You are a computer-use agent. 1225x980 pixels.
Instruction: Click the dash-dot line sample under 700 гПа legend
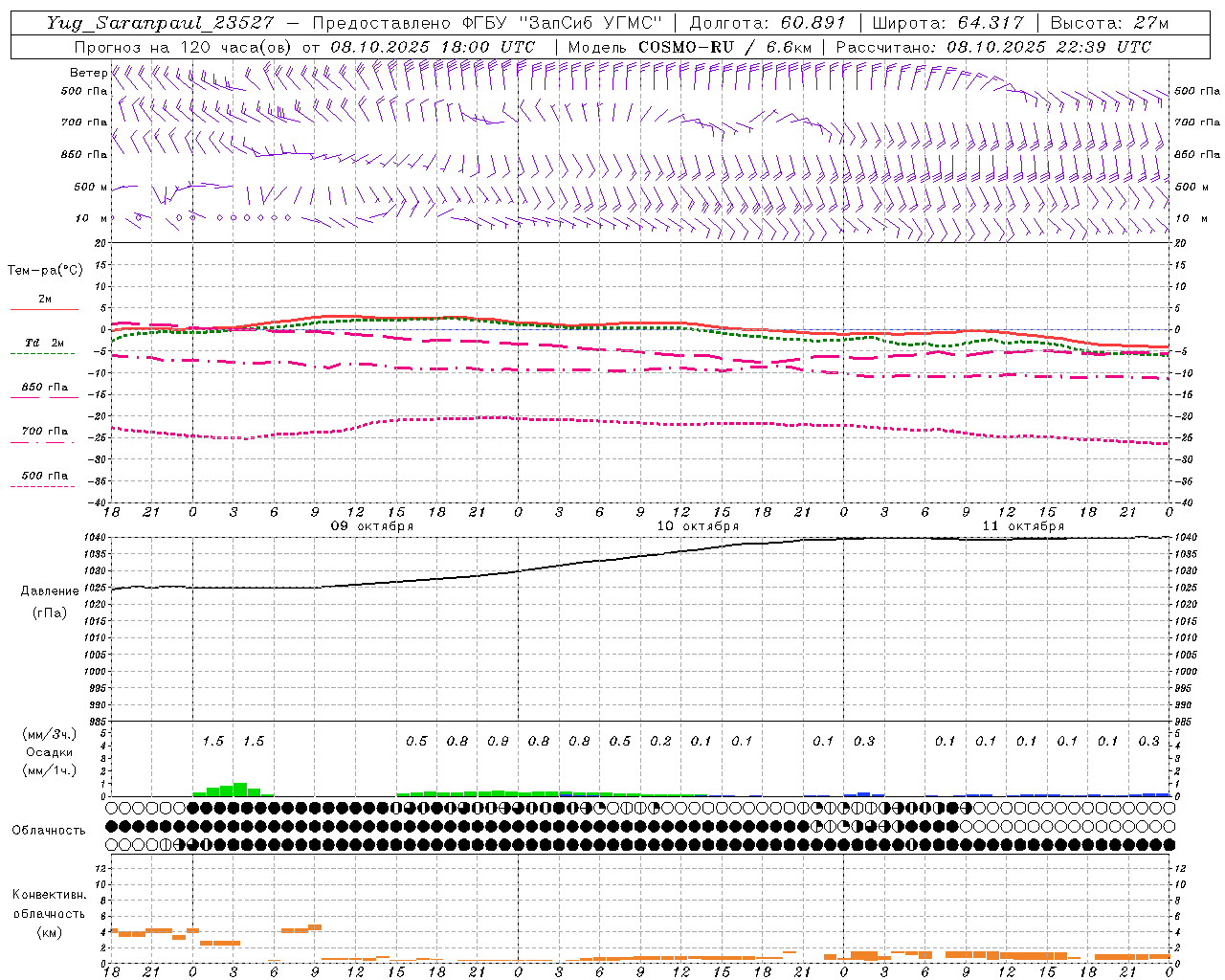click(x=42, y=442)
